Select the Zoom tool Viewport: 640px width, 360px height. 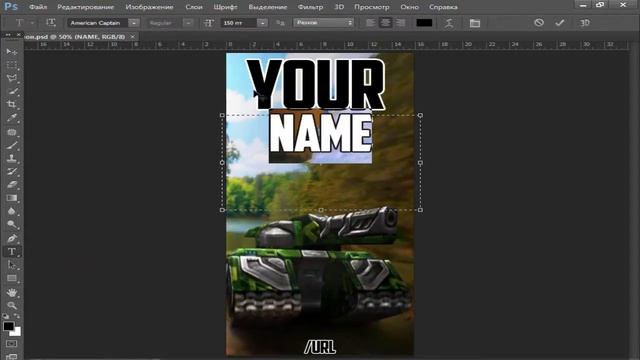tap(12, 305)
